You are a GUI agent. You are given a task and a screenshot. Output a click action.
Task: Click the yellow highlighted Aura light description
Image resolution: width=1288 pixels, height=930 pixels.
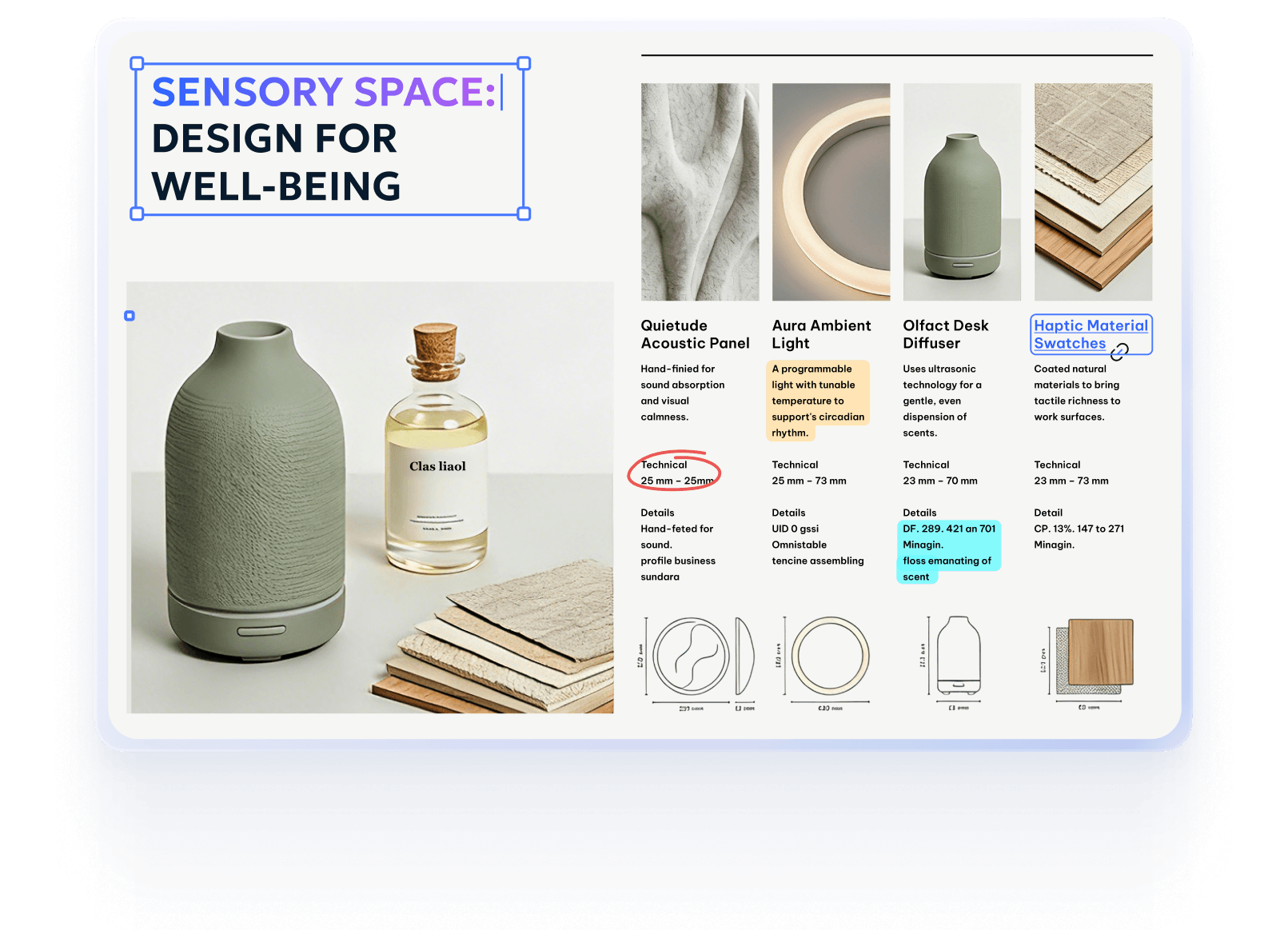(x=817, y=401)
